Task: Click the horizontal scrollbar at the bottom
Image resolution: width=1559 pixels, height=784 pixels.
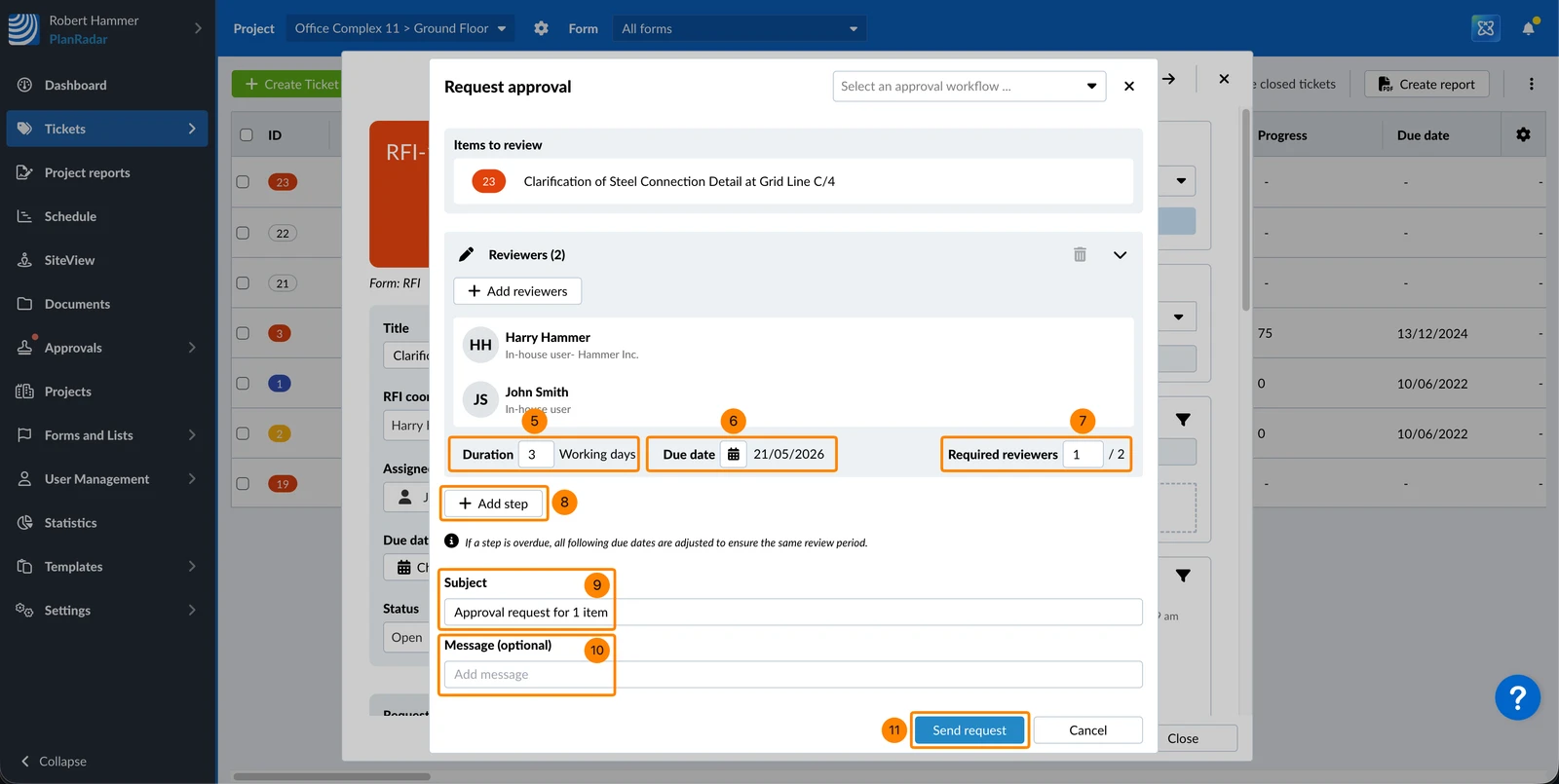Action: [x=331, y=776]
